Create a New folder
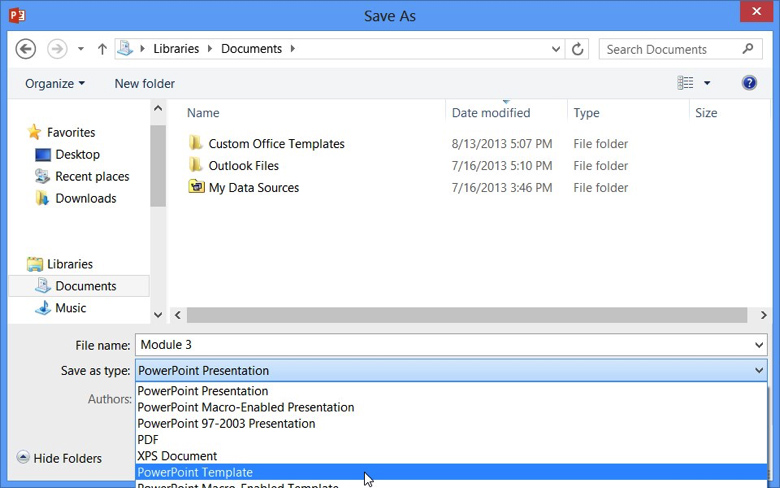 144,84
